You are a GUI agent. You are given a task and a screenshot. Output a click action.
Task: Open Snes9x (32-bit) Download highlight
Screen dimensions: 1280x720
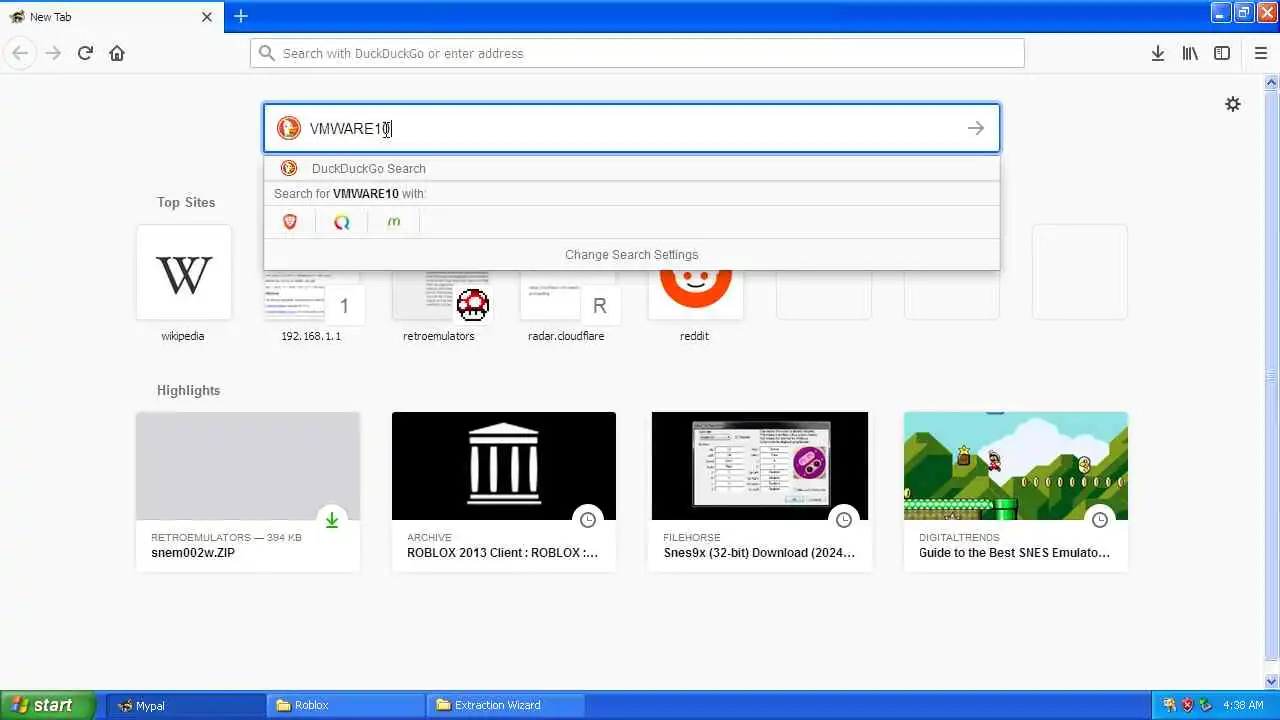(x=760, y=491)
